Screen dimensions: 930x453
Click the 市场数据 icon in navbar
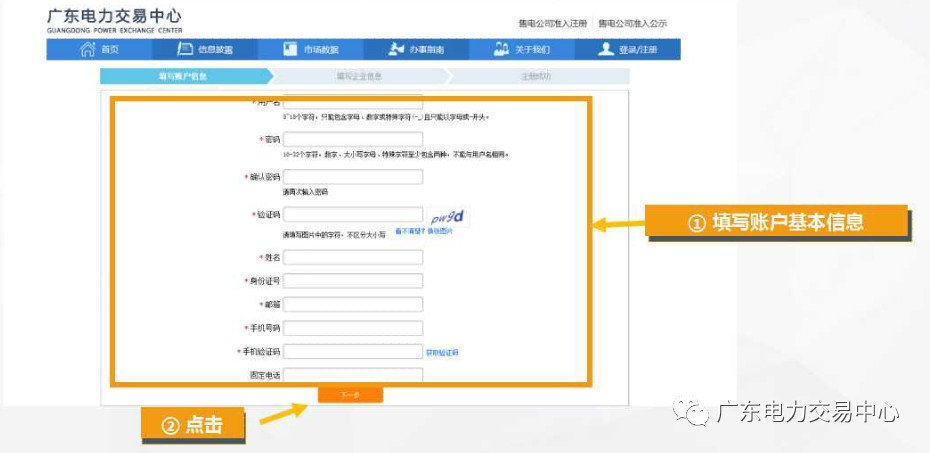coord(290,49)
